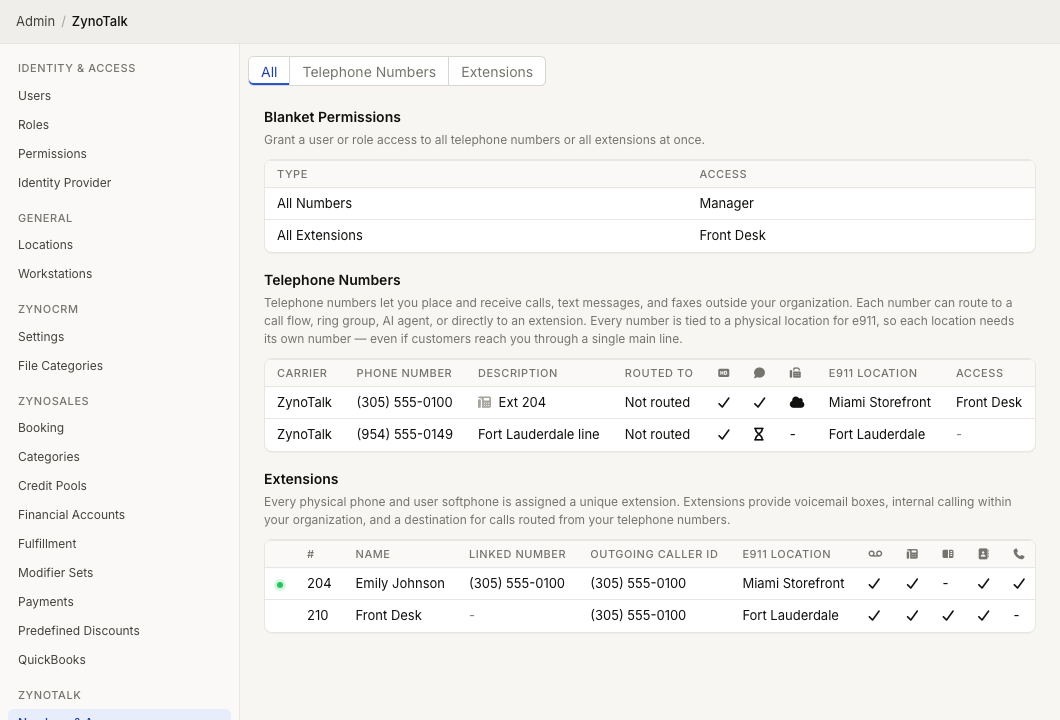Click the contact book checkmark for extension 210
The image size is (1060, 720).
tap(984, 616)
